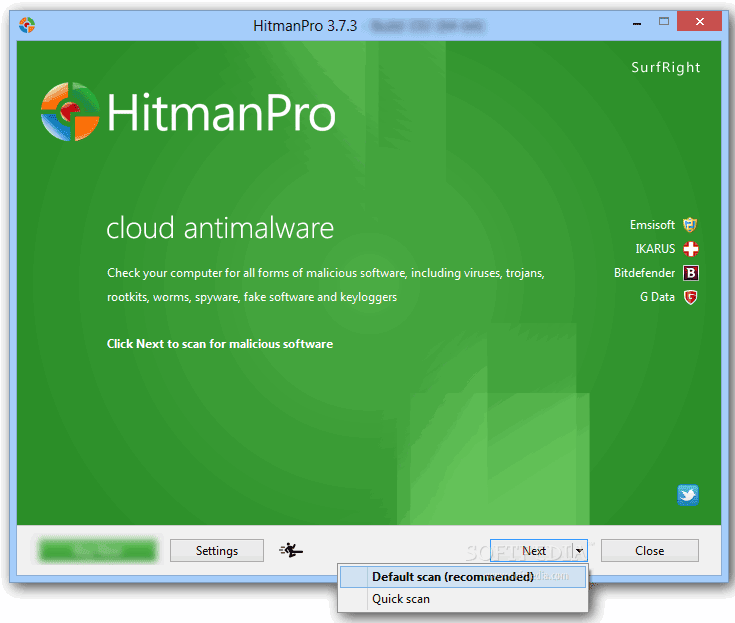Screen dimensions: 735x623
Task: Click 'Click Next to scan for malicious software'
Action: coord(220,344)
